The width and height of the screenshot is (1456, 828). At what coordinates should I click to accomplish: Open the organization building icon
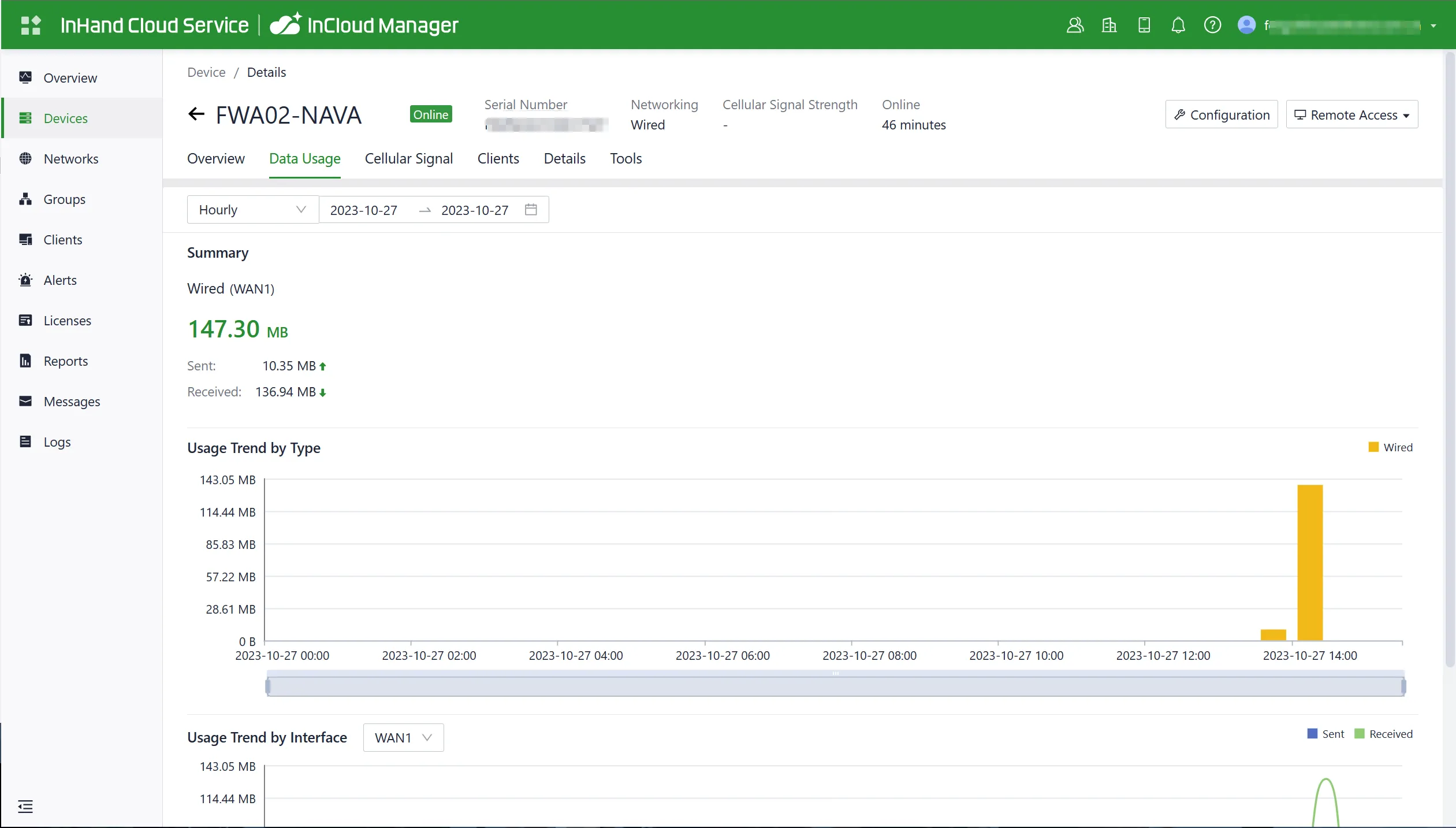(x=1109, y=25)
